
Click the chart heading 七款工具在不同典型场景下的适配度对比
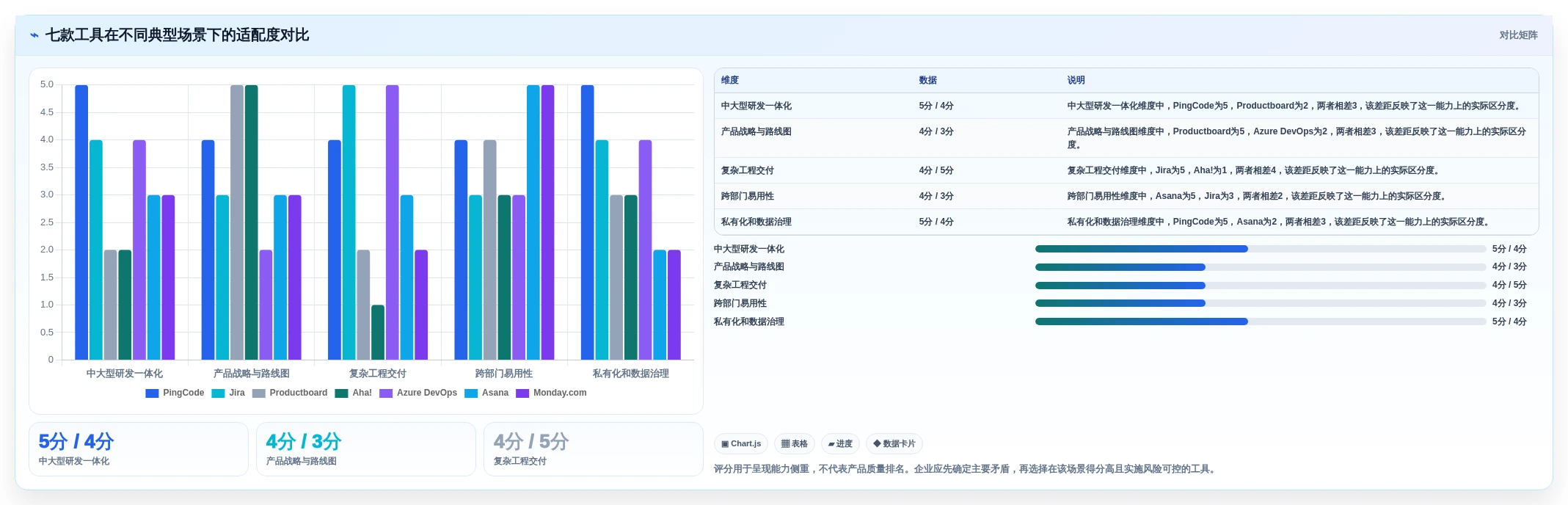coord(177,35)
